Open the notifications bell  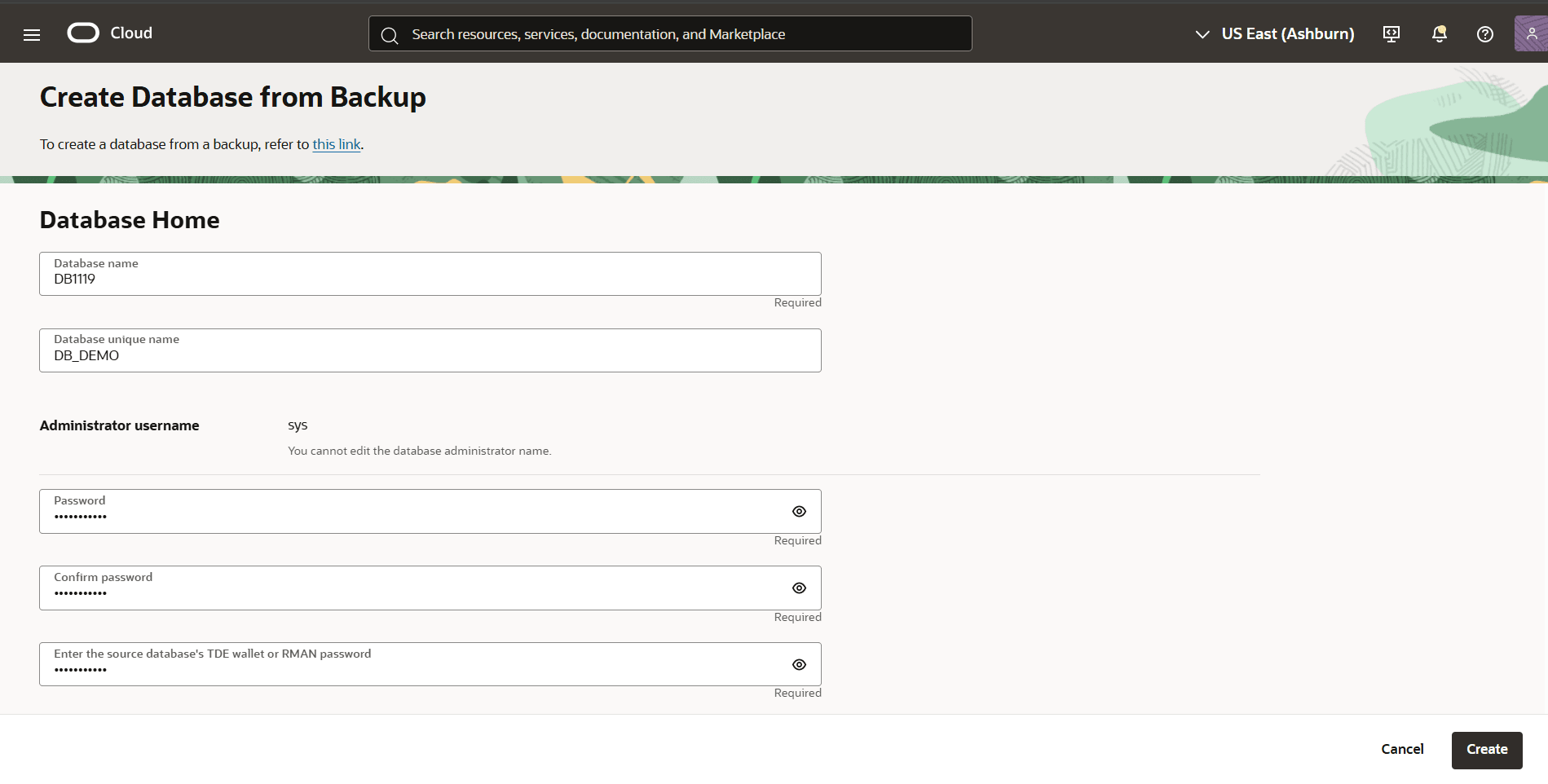[1439, 33]
